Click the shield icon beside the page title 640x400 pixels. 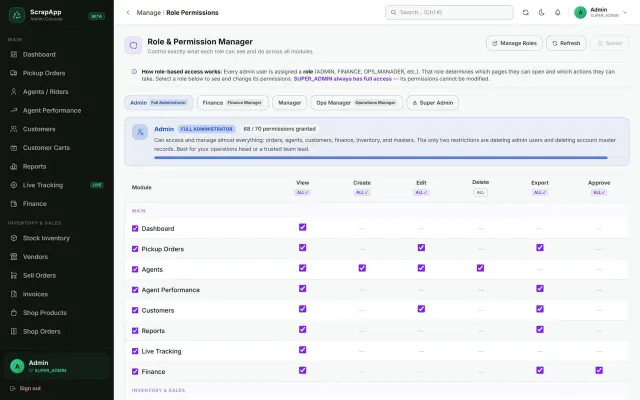click(133, 45)
